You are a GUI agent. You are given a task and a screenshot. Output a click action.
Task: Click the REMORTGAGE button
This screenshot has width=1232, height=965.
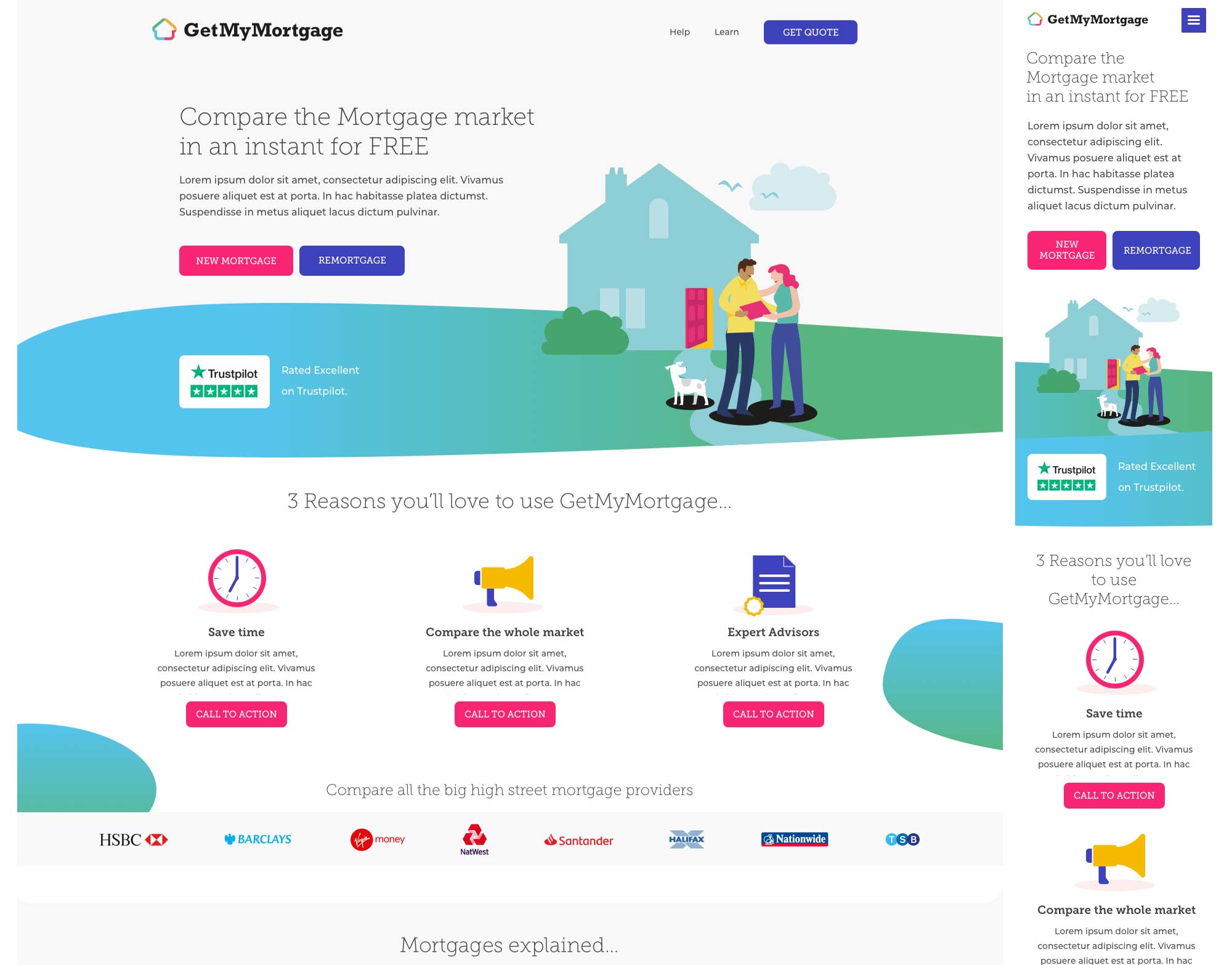point(352,260)
